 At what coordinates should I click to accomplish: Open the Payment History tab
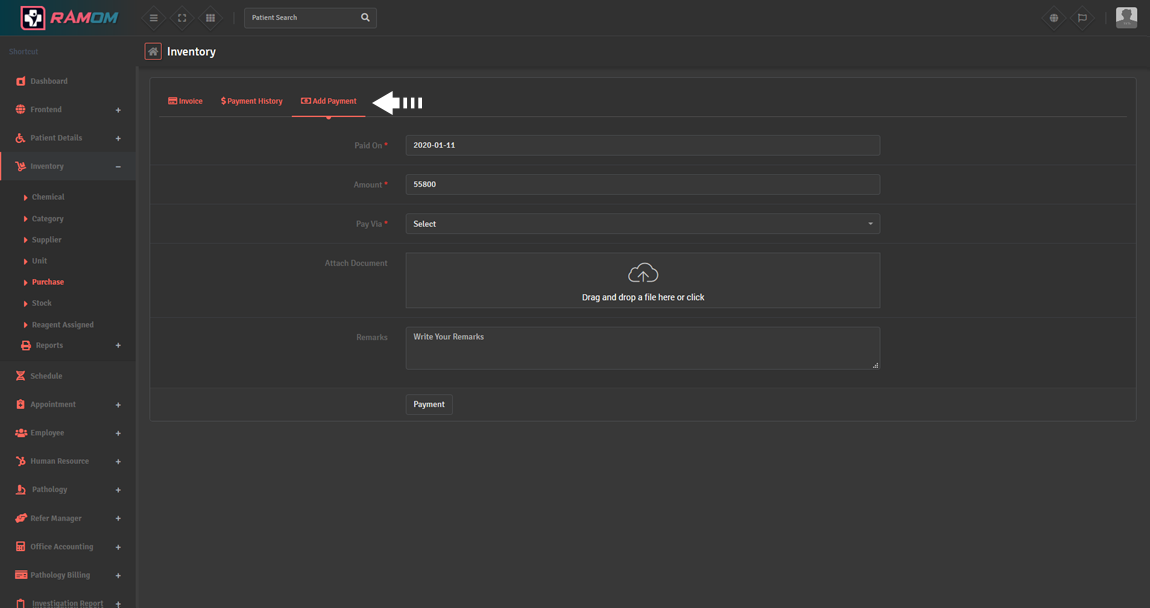coord(252,101)
